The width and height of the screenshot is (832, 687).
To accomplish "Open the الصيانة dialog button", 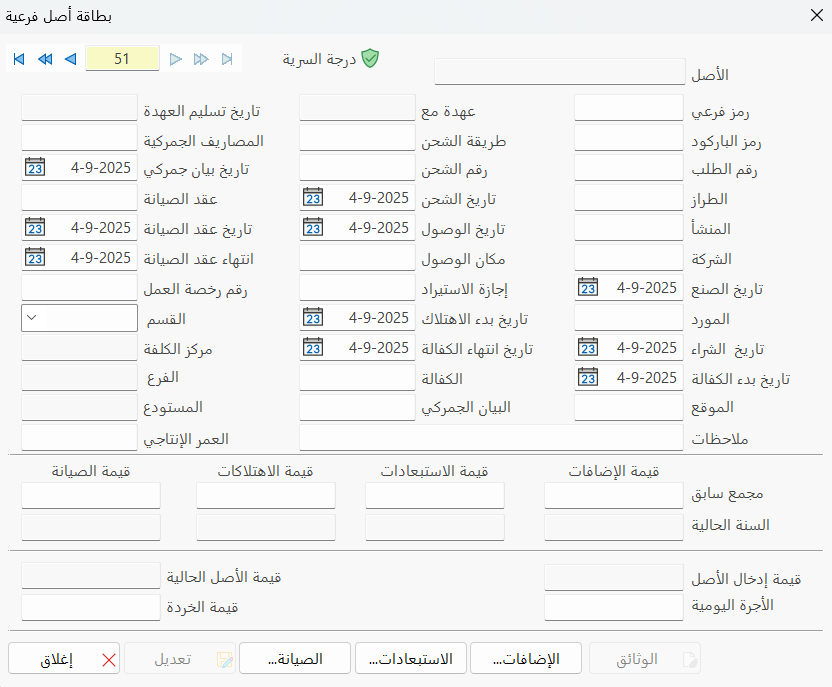I will (294, 658).
